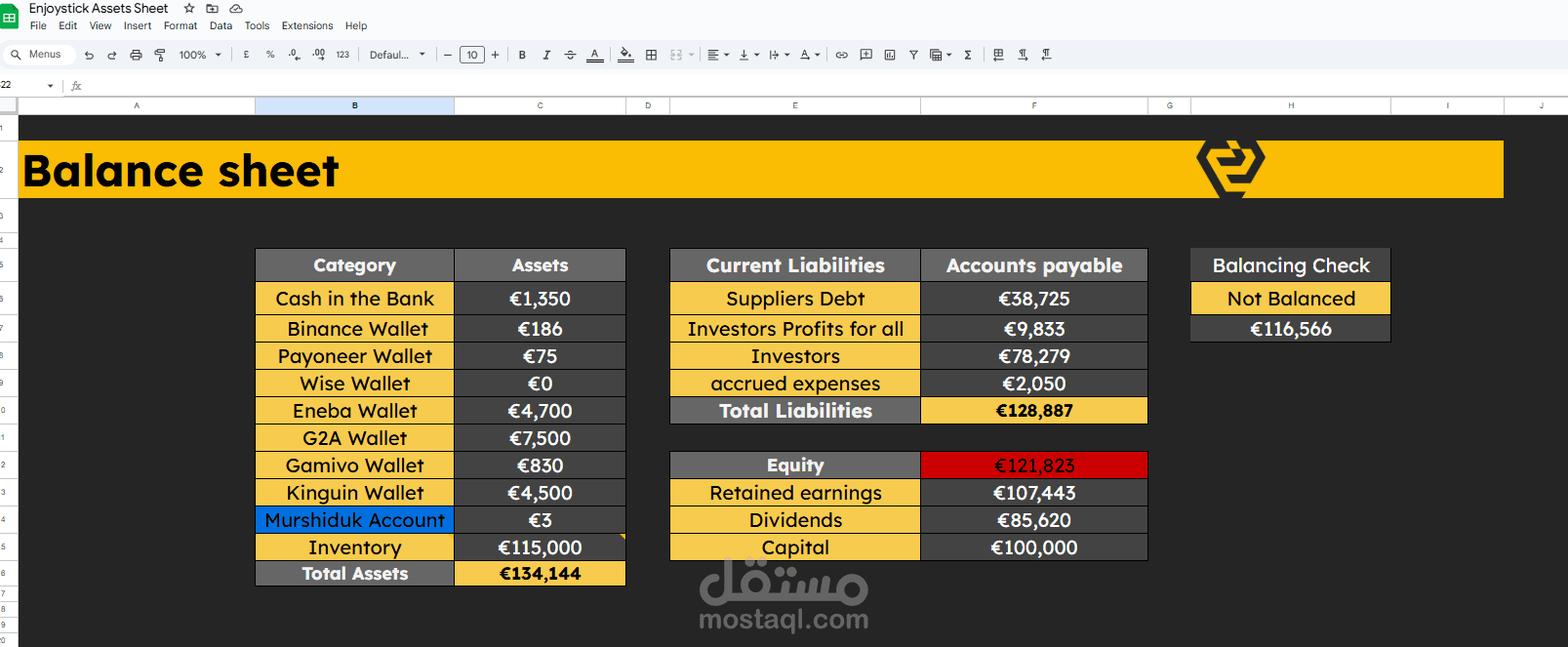
Task: Increase decimal places
Action: [x=319, y=55]
